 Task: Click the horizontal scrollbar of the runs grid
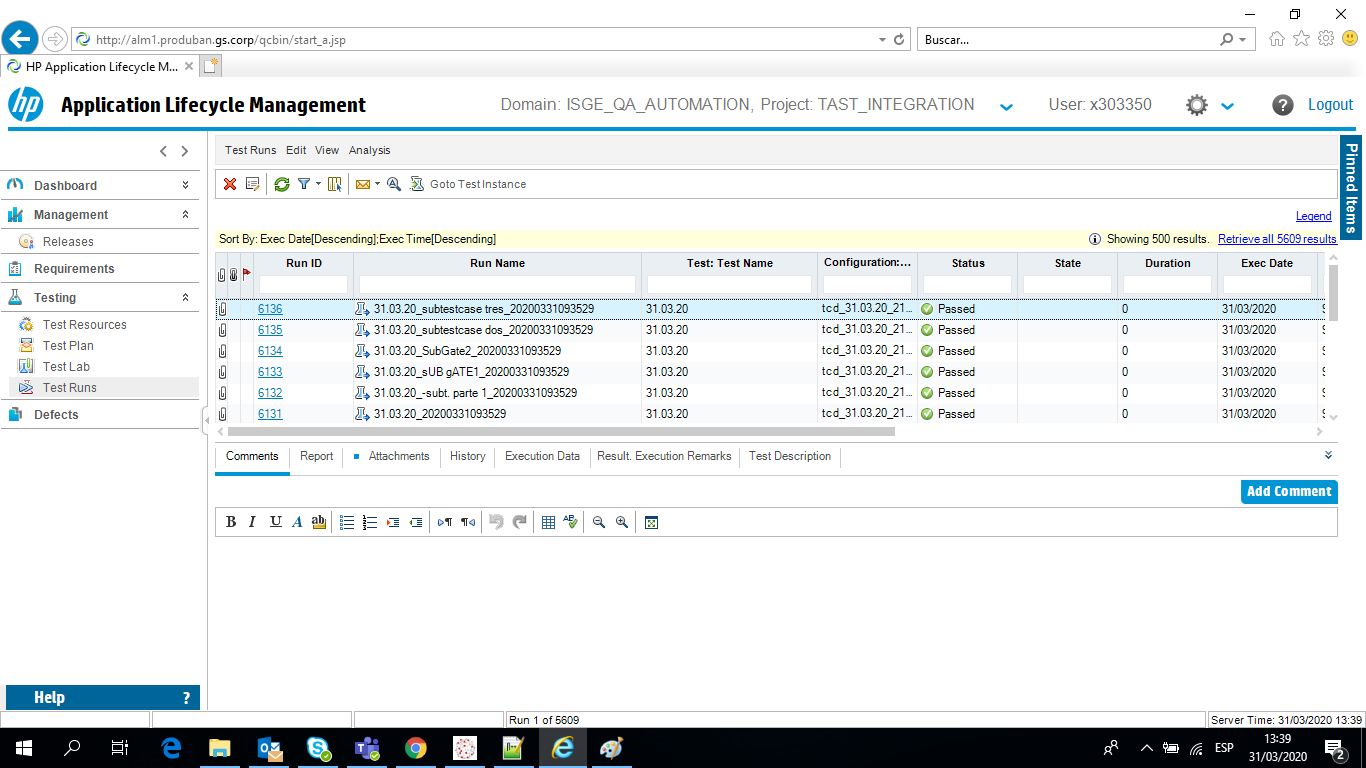coord(560,432)
